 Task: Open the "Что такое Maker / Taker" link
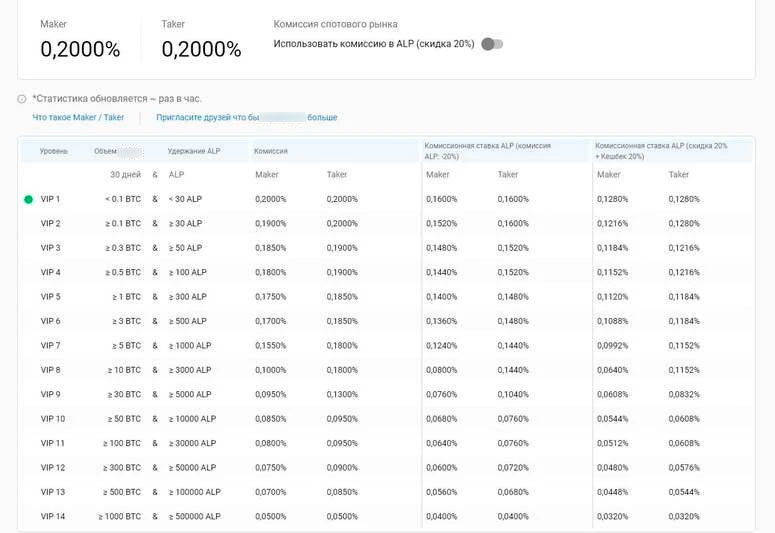tap(78, 118)
